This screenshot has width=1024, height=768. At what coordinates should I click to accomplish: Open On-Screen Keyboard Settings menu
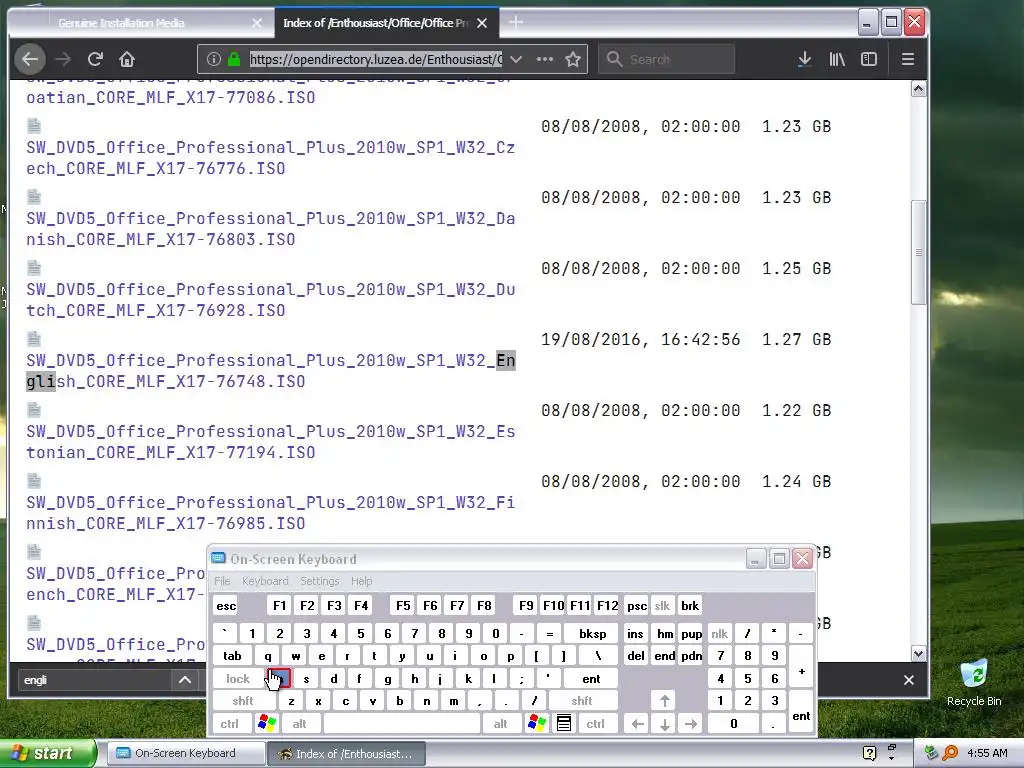coord(319,581)
